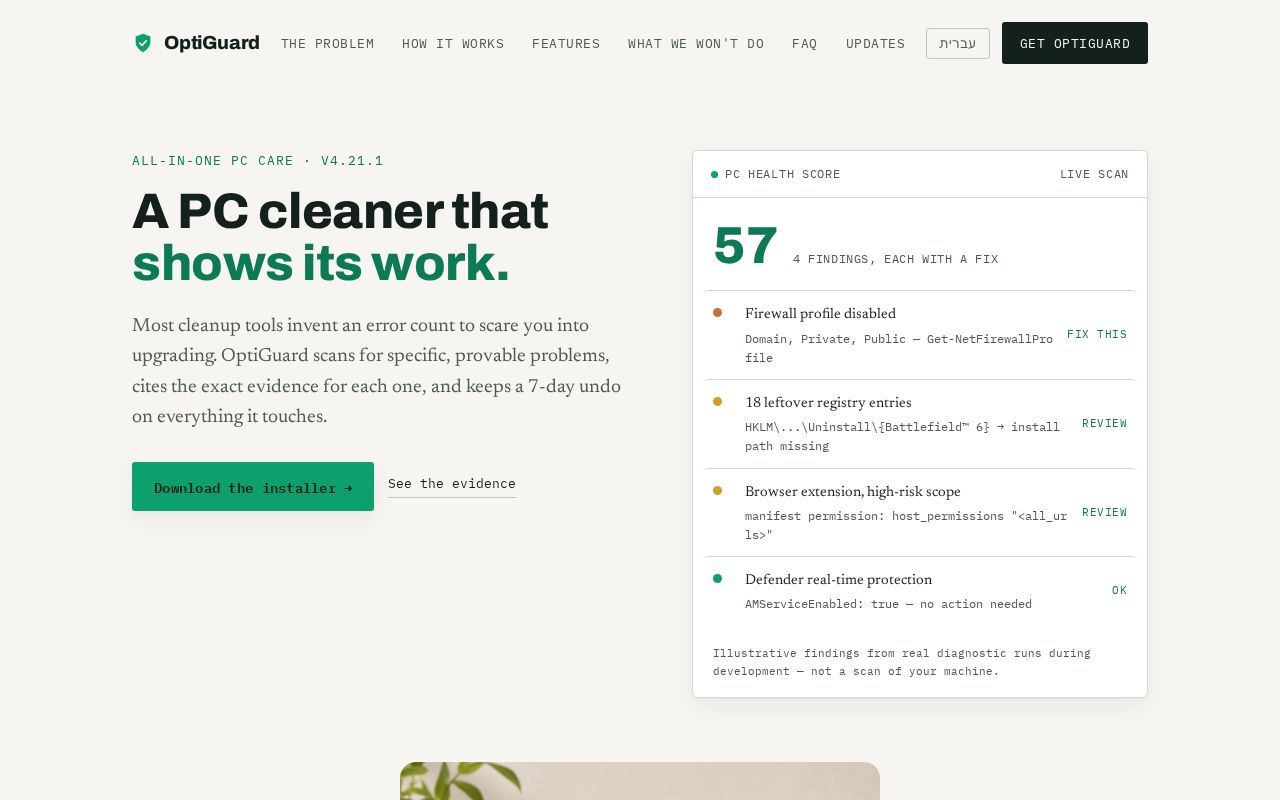Click OK status for Defender protection
The width and height of the screenshot is (1280, 800).
tap(1119, 591)
